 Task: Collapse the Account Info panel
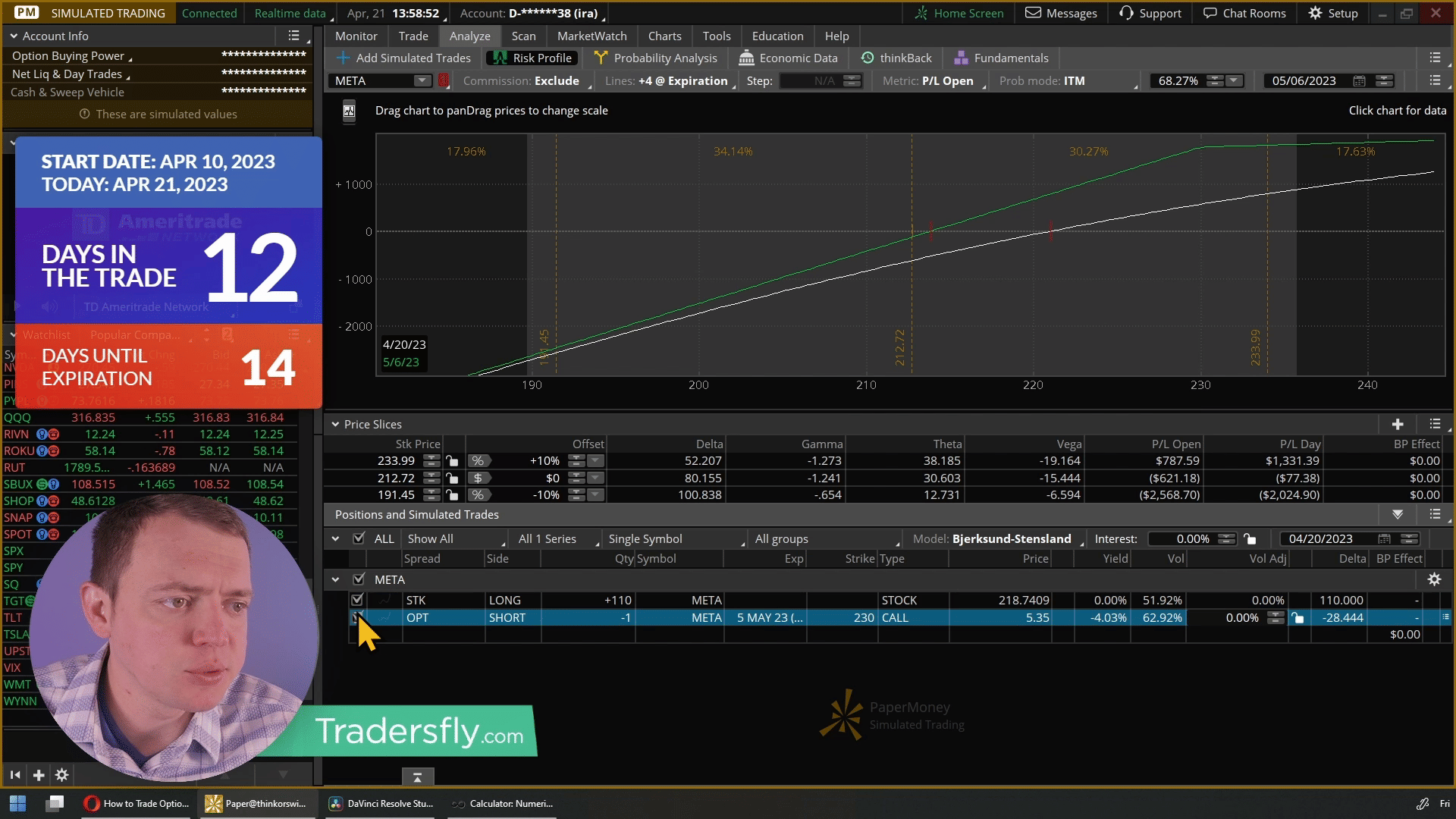click(x=14, y=36)
